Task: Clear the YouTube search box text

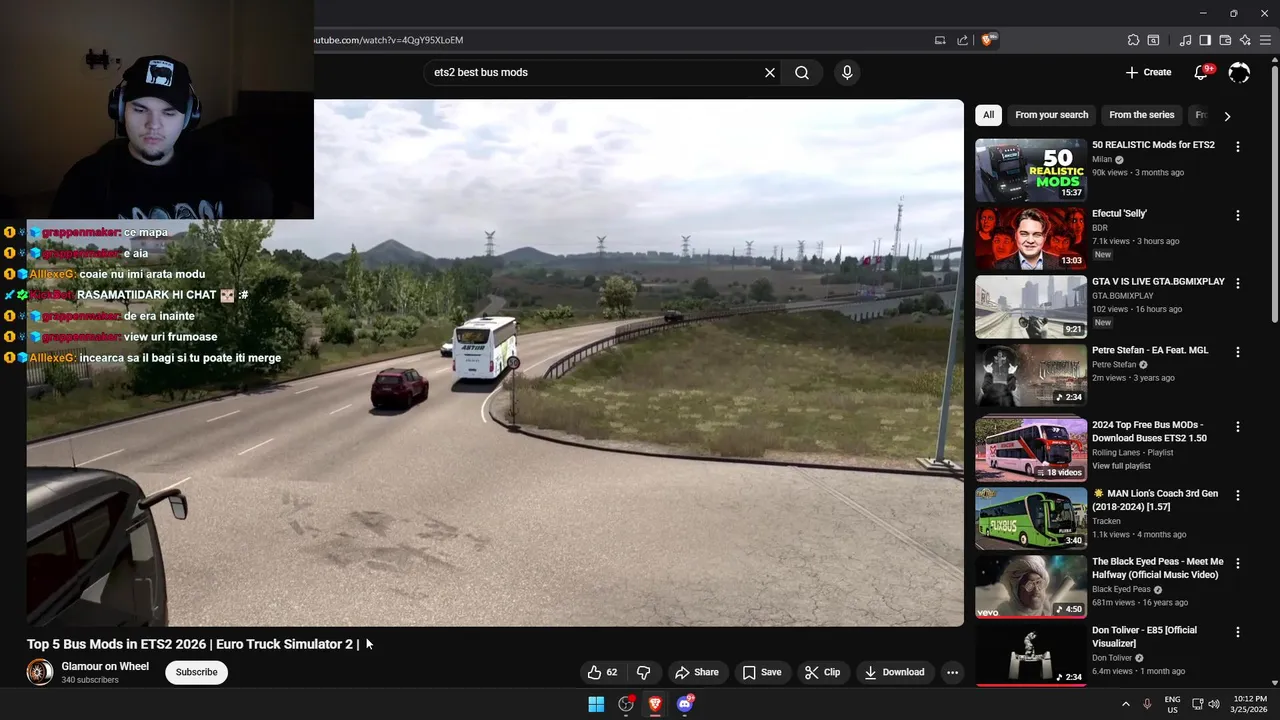Action: tap(770, 72)
